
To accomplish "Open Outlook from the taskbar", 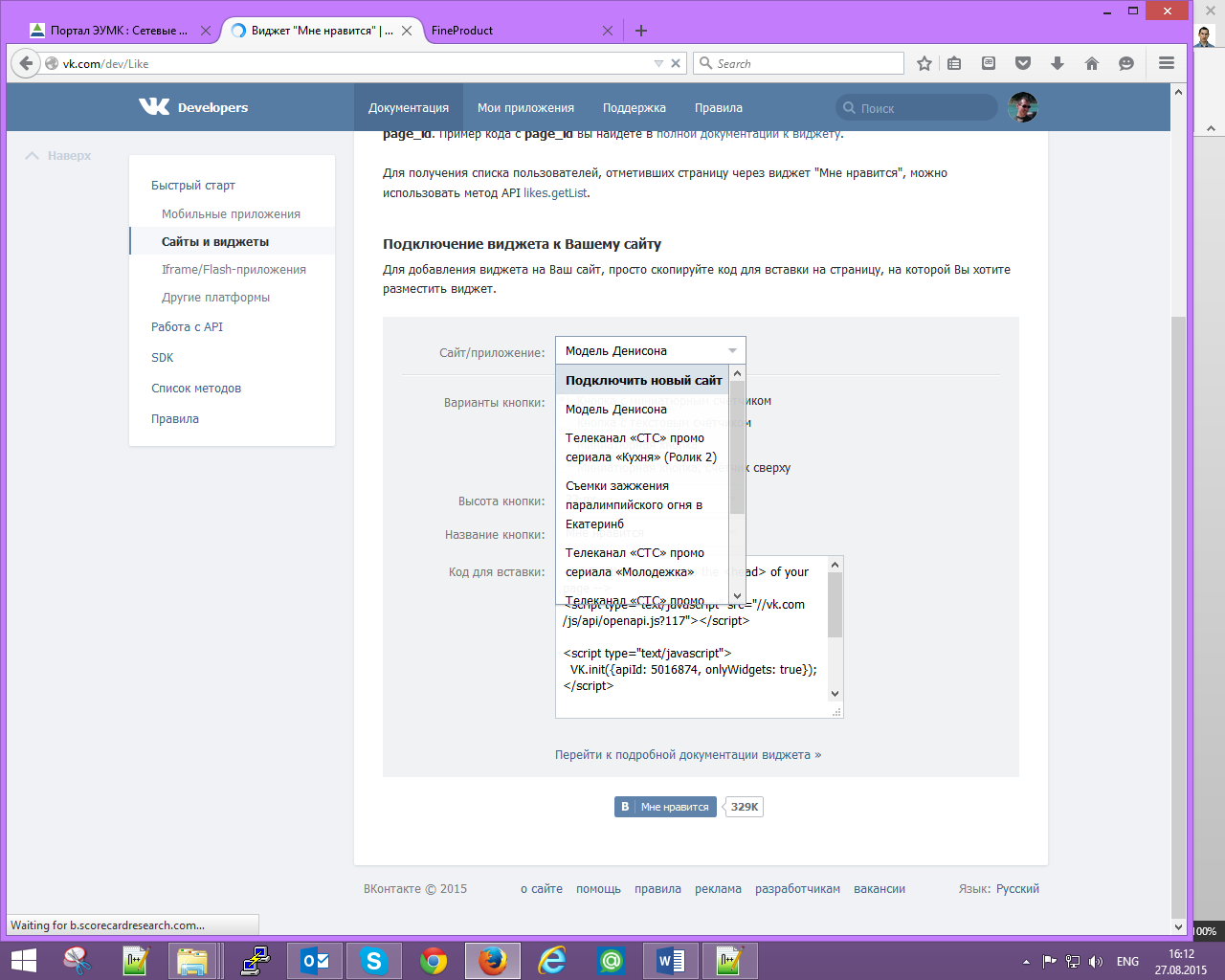I will 314,961.
